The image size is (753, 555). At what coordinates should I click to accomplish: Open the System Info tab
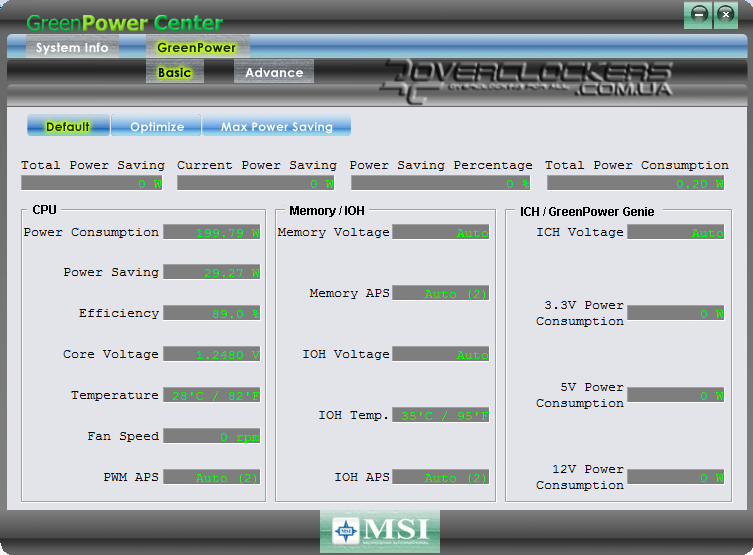point(72,47)
